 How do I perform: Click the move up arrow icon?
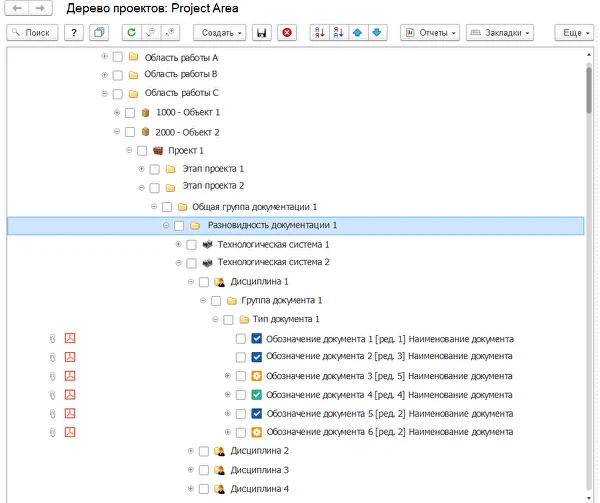pyautogui.click(x=357, y=33)
